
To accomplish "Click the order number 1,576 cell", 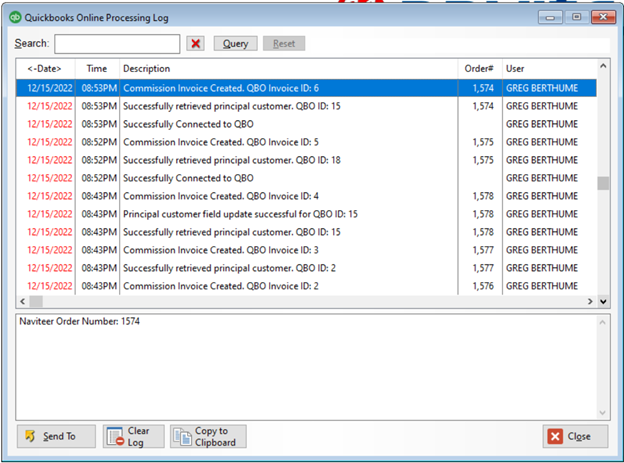I will [483, 286].
